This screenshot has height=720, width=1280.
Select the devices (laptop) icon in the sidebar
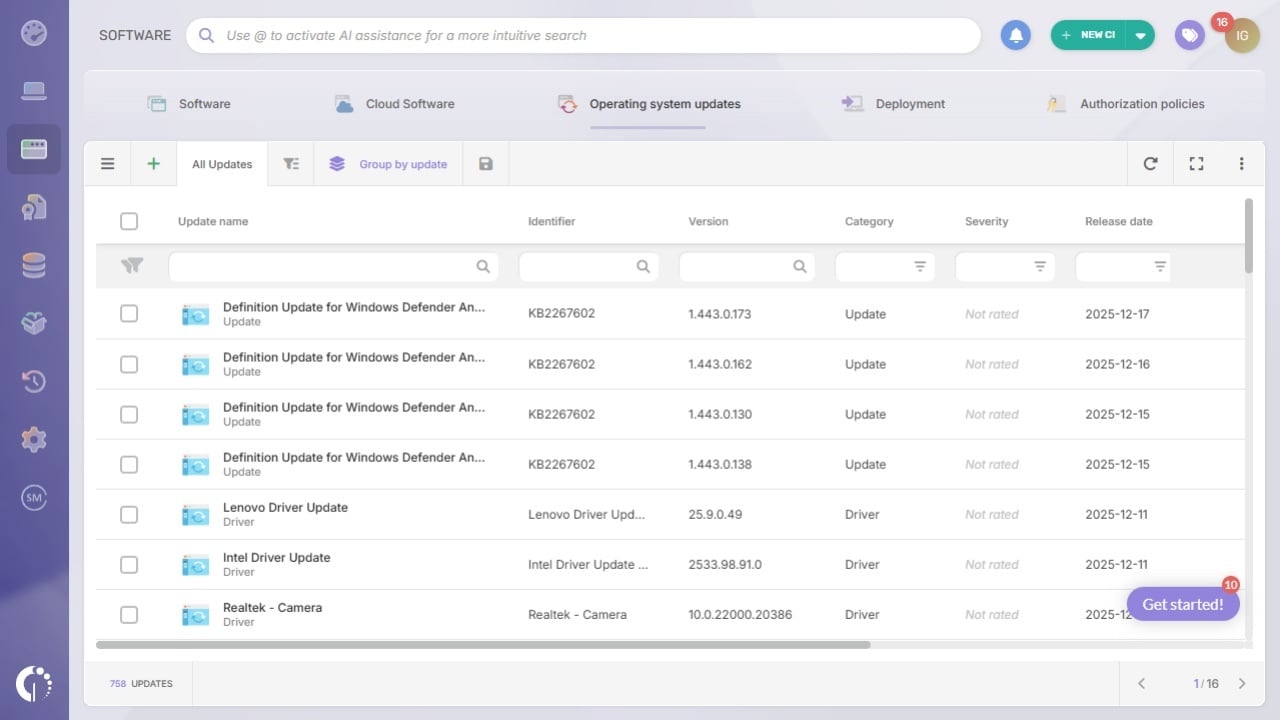coord(34,89)
